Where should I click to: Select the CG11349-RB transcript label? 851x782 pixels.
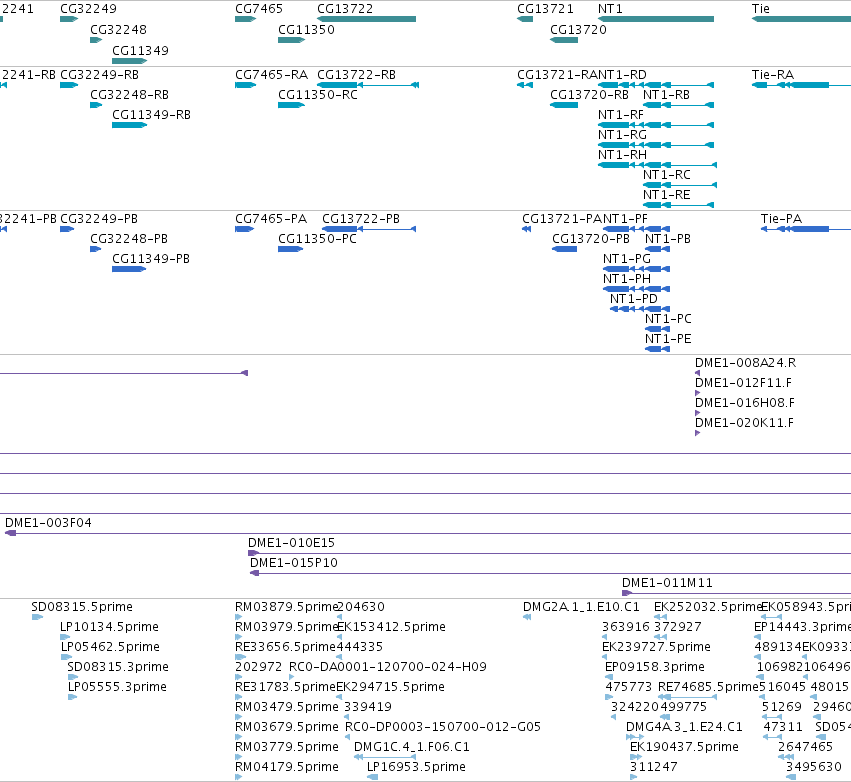tap(151, 115)
